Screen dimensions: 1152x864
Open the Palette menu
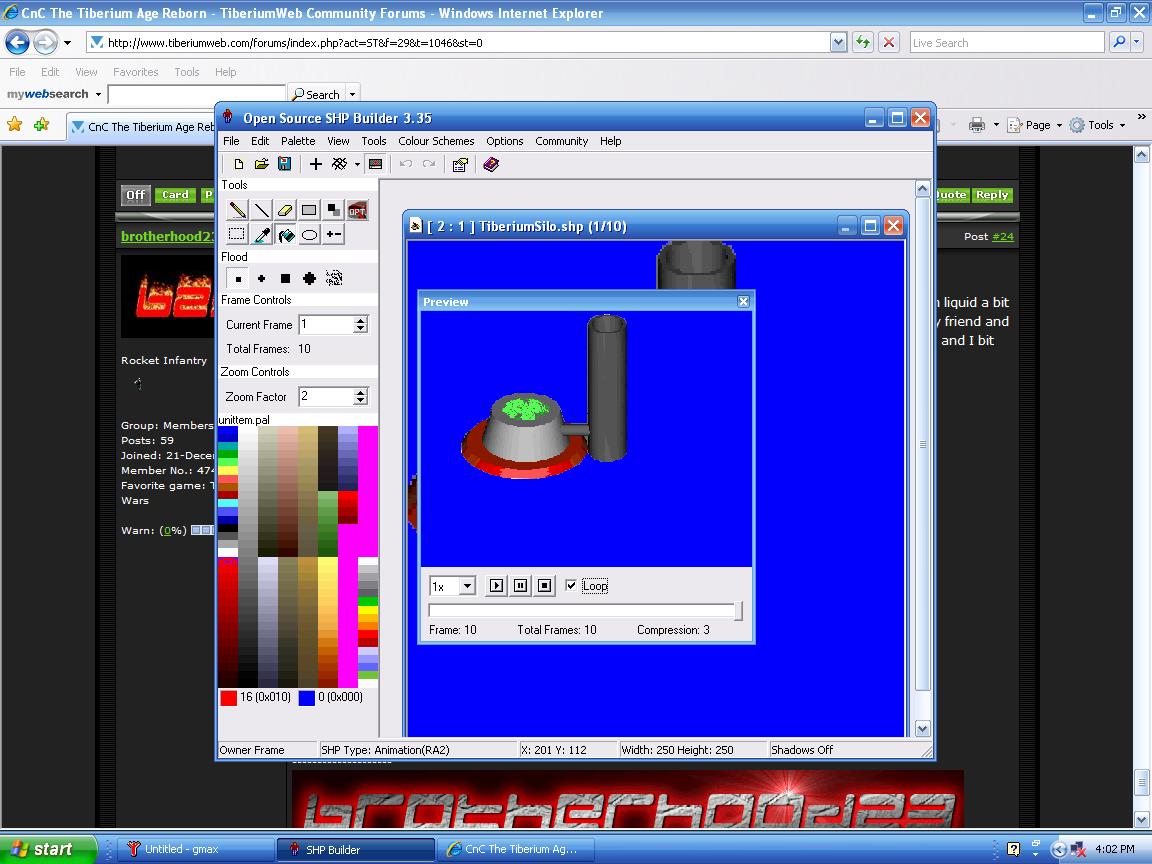coord(298,141)
